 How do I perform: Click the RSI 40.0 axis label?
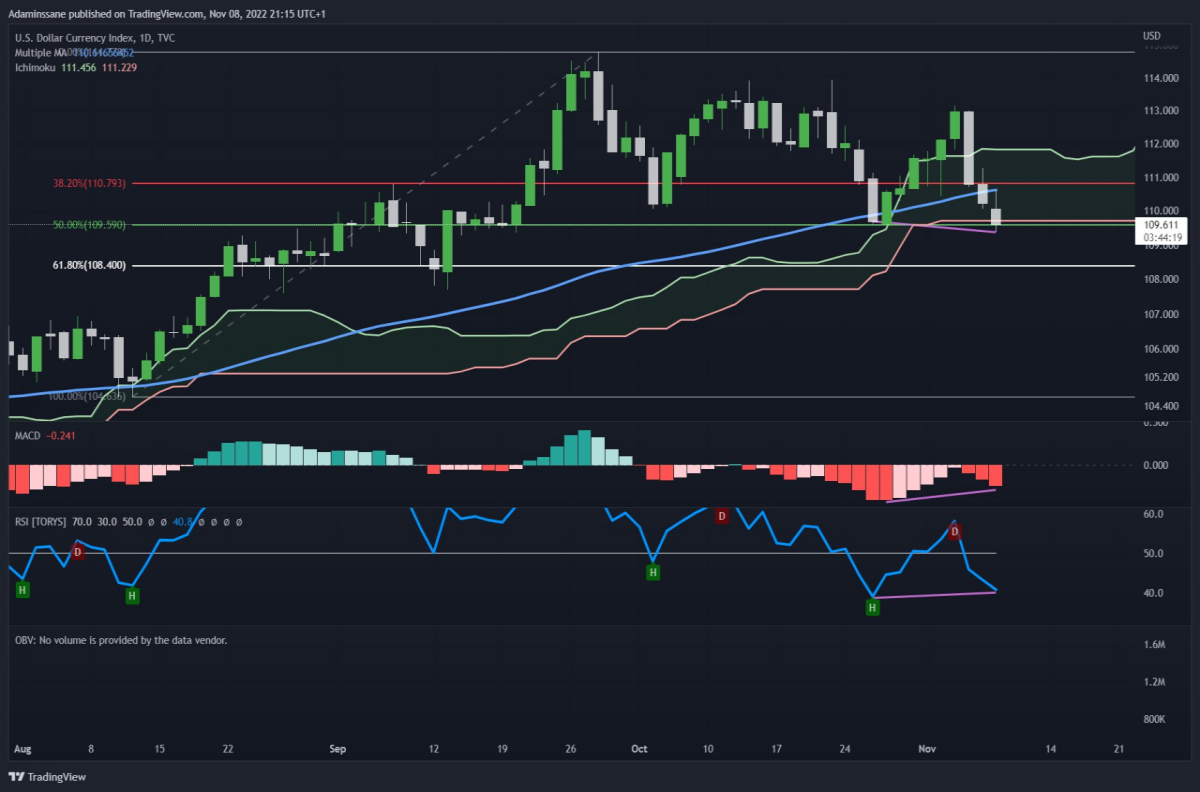click(x=1153, y=593)
